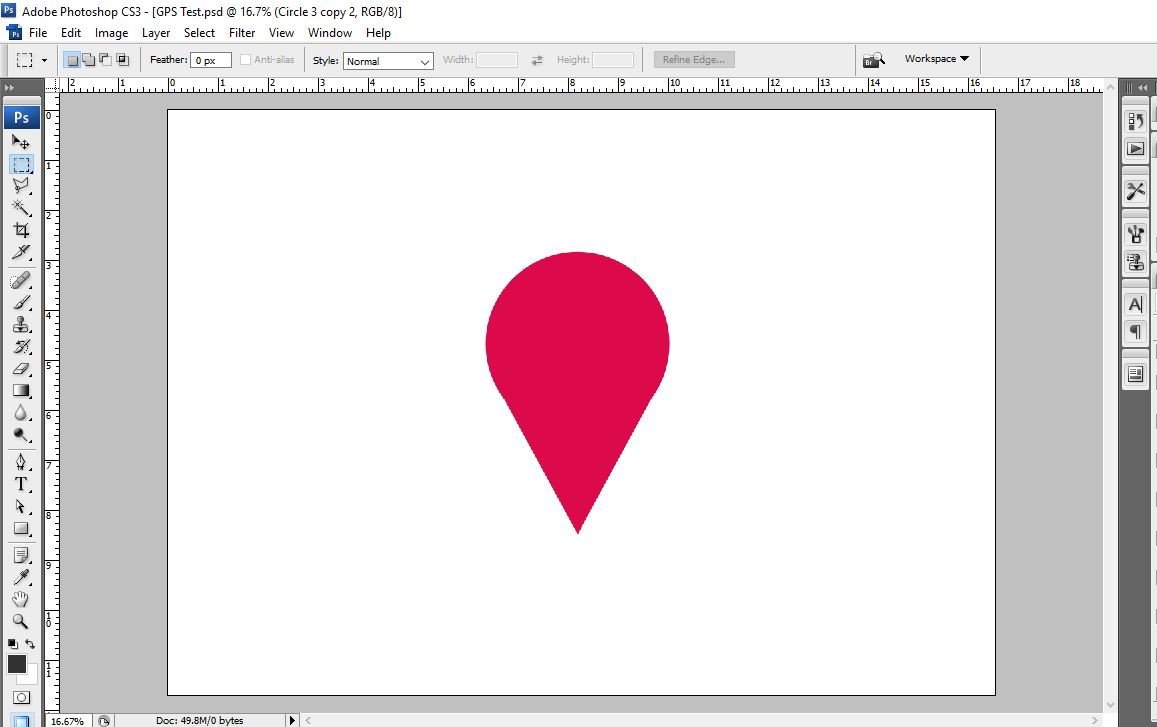Activate the Eraser tool
This screenshot has height=727, width=1157.
pos(21,368)
